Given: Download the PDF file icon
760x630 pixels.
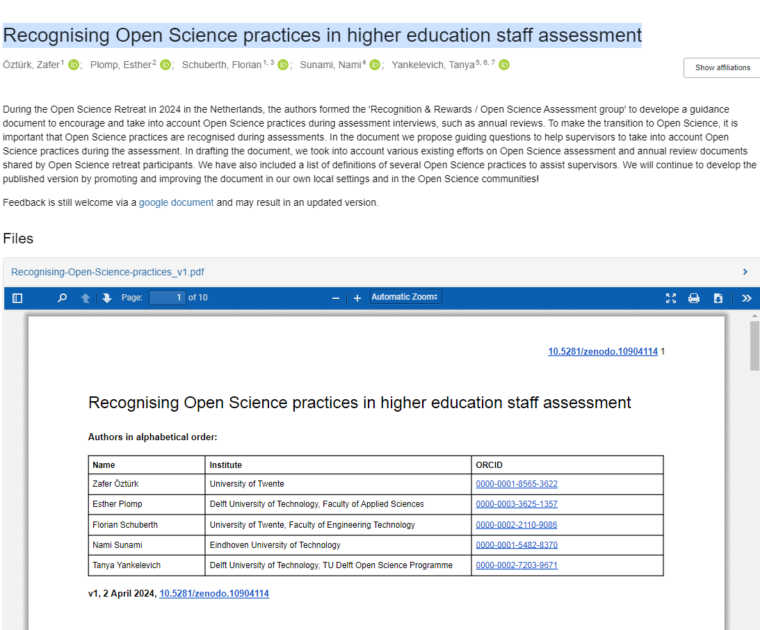Looking at the screenshot, I should pyautogui.click(x=718, y=298).
